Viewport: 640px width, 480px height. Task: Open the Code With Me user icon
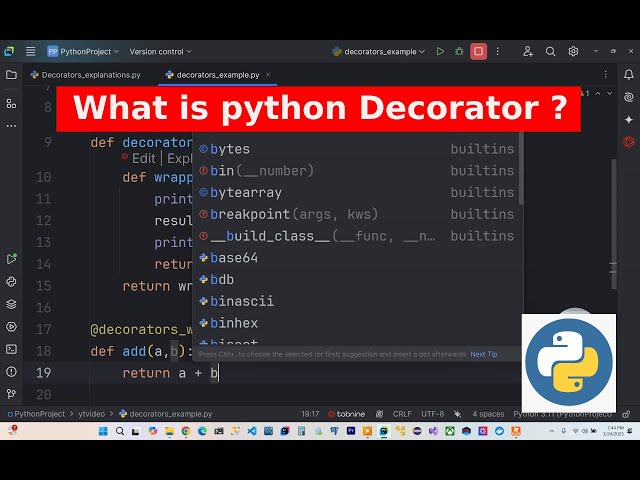pos(528,51)
